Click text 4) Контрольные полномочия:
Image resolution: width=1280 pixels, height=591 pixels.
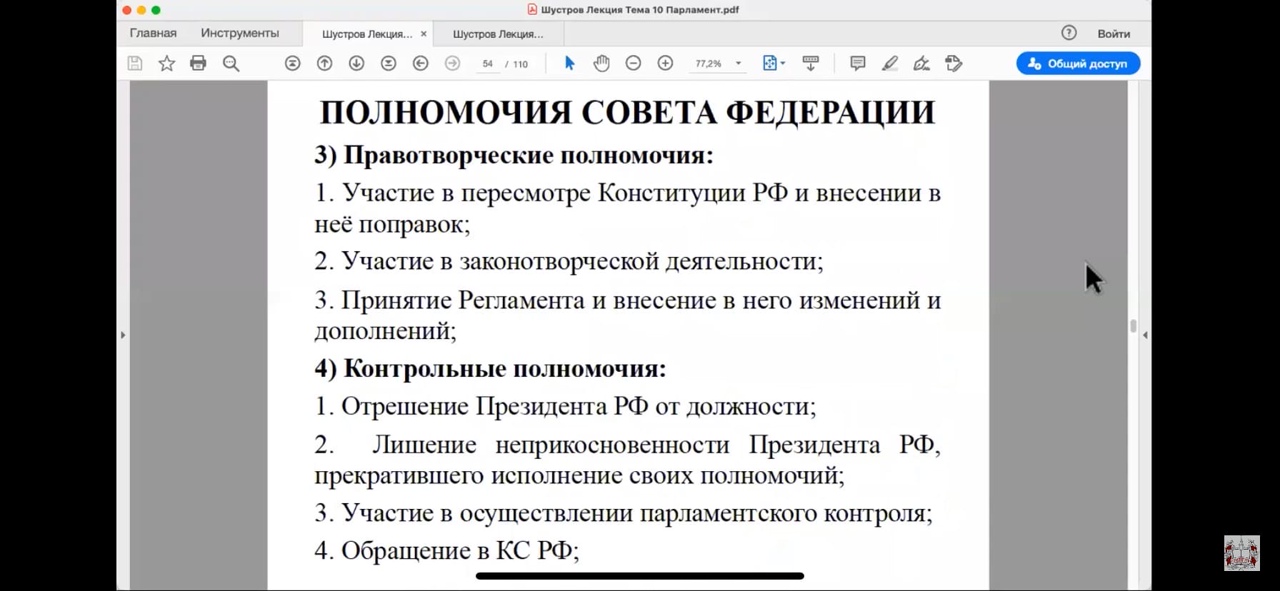tap(490, 369)
